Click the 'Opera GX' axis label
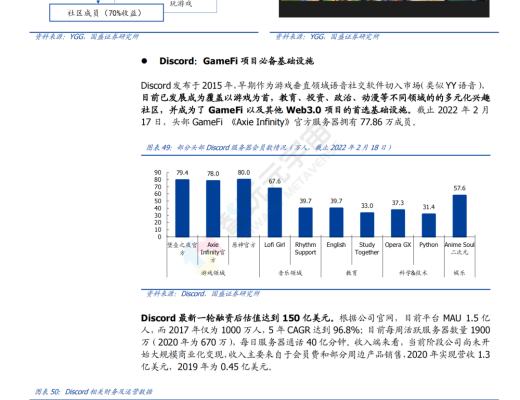 [398, 245]
